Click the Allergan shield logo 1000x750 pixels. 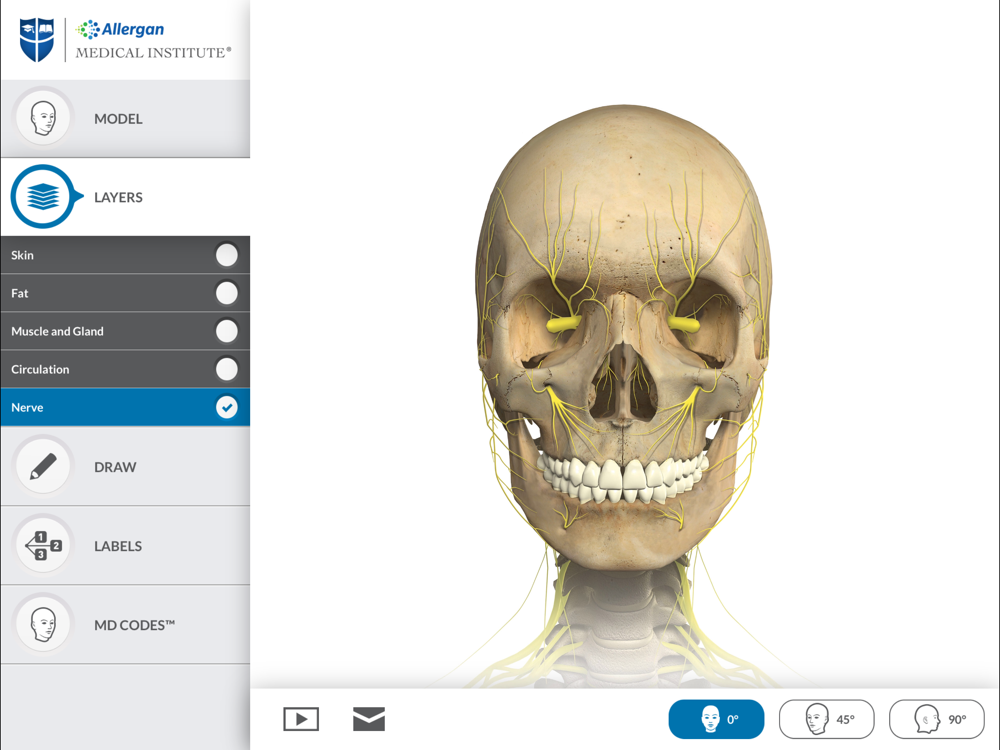pyautogui.click(x=37, y=40)
